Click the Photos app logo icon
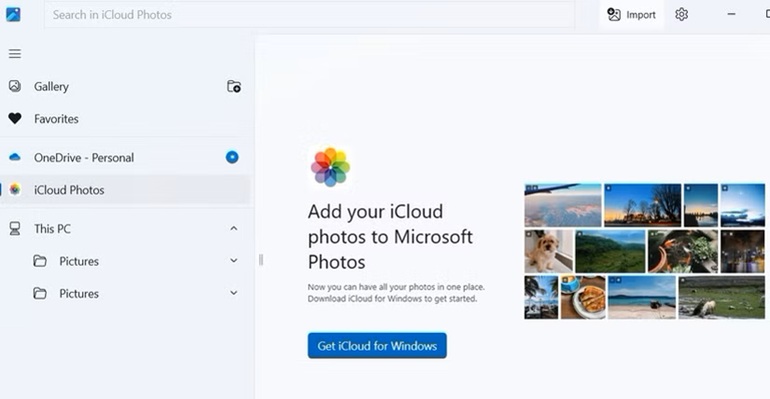The height and width of the screenshot is (399, 770). point(13,14)
